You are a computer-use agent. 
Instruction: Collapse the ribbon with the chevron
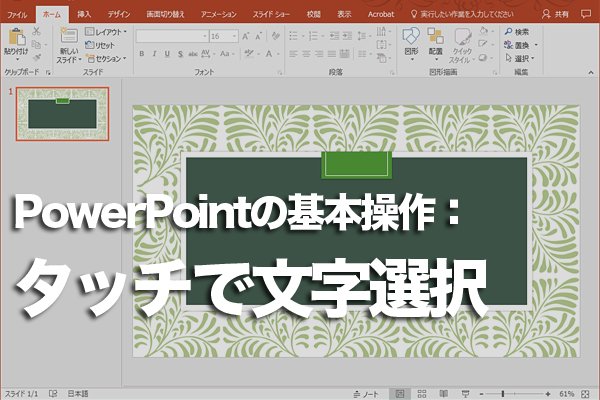[x=591, y=72]
